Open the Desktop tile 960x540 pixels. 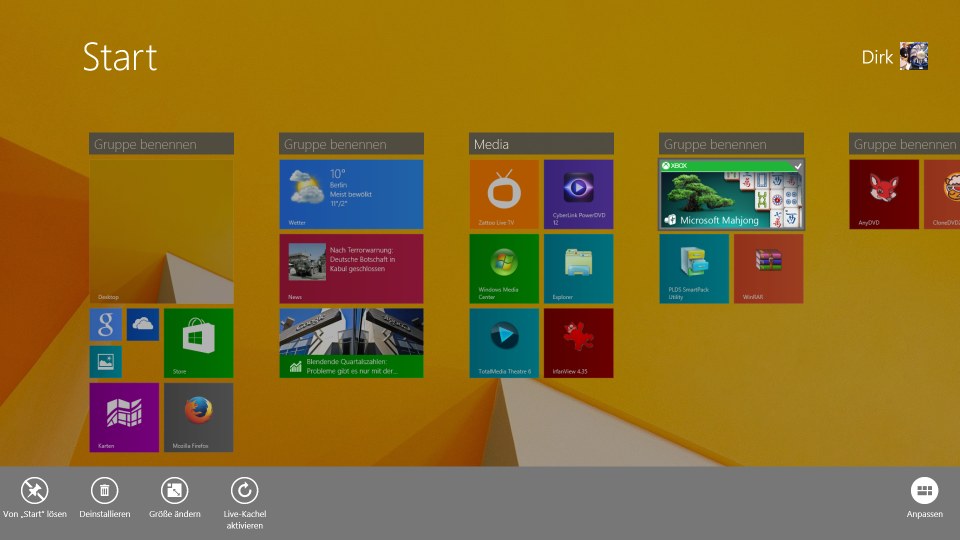162,231
